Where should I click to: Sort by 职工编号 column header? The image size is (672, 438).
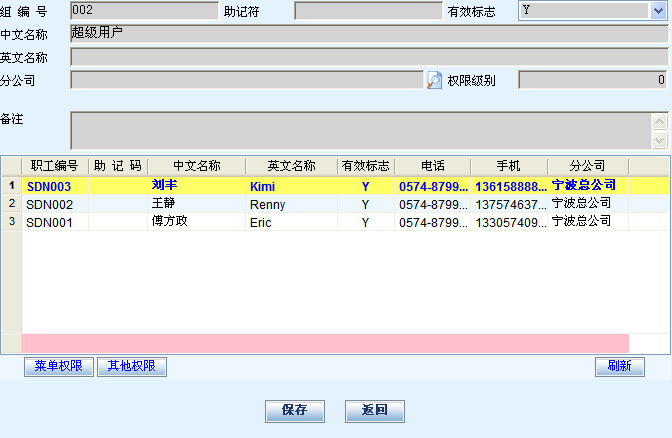54,166
